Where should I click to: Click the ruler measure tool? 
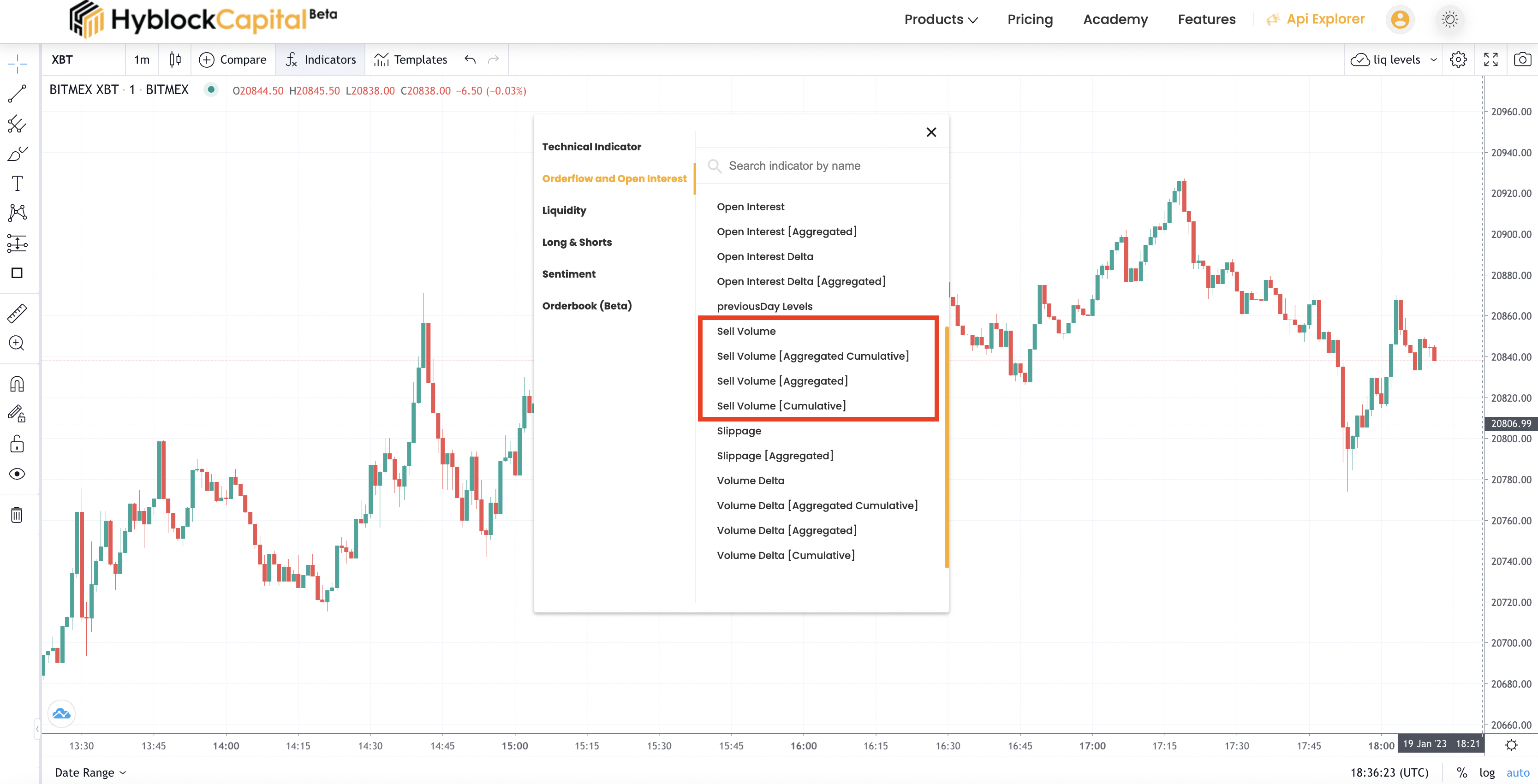pos(17,314)
